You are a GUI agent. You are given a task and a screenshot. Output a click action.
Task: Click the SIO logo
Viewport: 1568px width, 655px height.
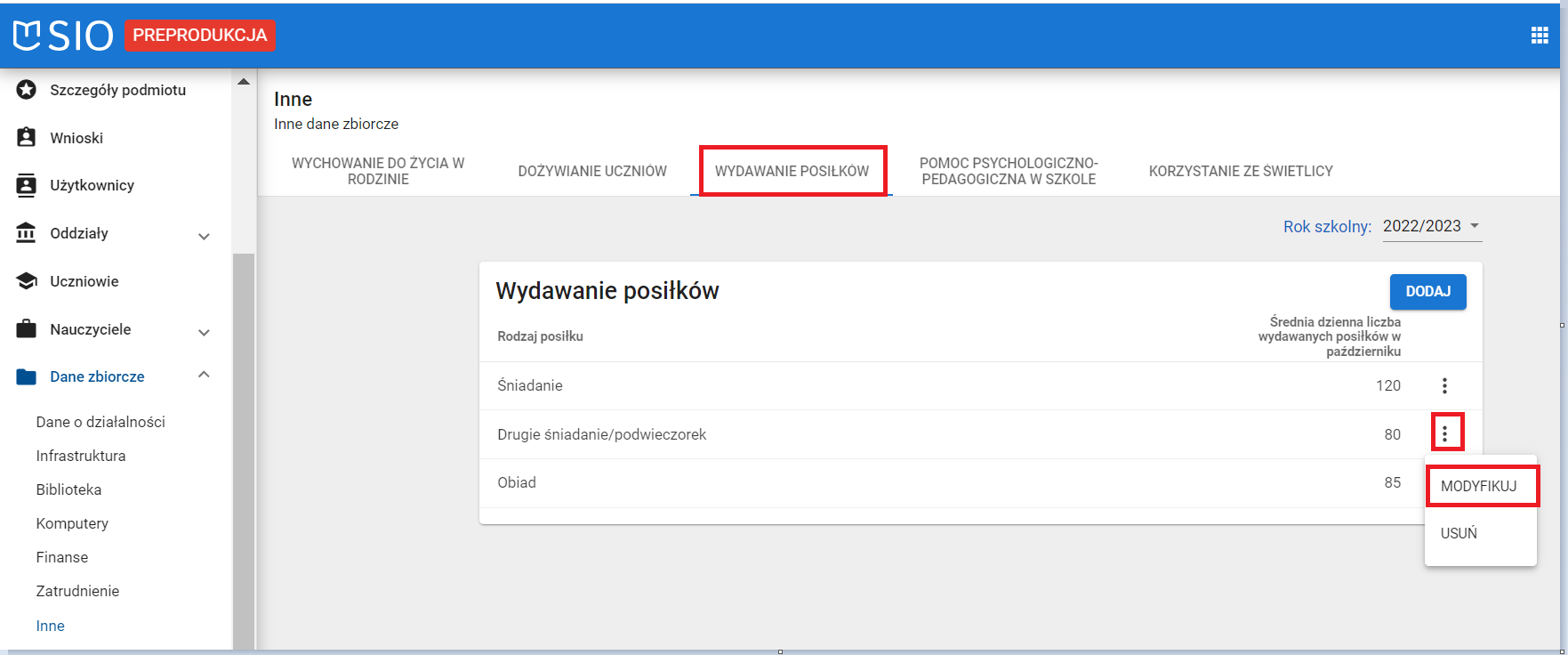coord(63,36)
